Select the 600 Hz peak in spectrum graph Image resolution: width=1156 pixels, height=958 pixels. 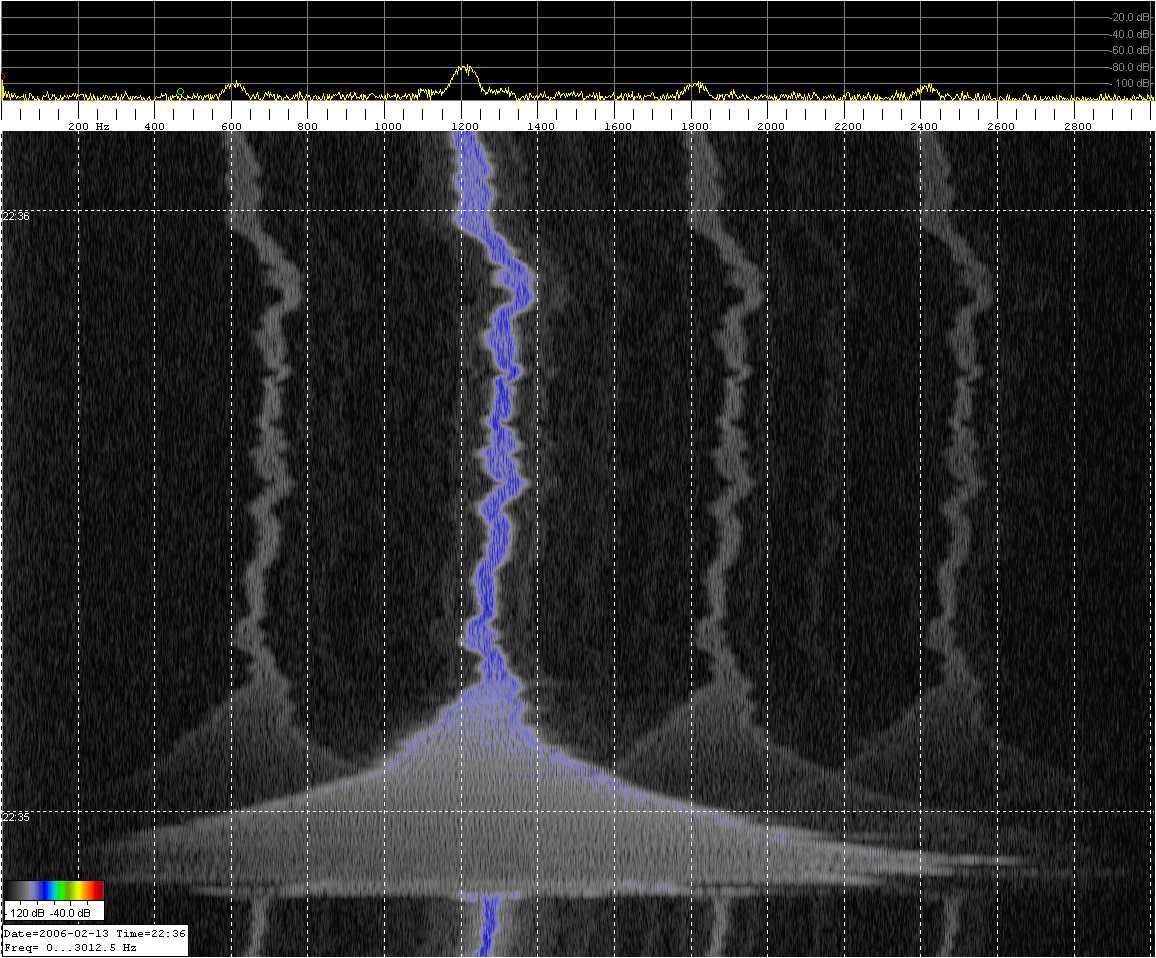coord(233,85)
